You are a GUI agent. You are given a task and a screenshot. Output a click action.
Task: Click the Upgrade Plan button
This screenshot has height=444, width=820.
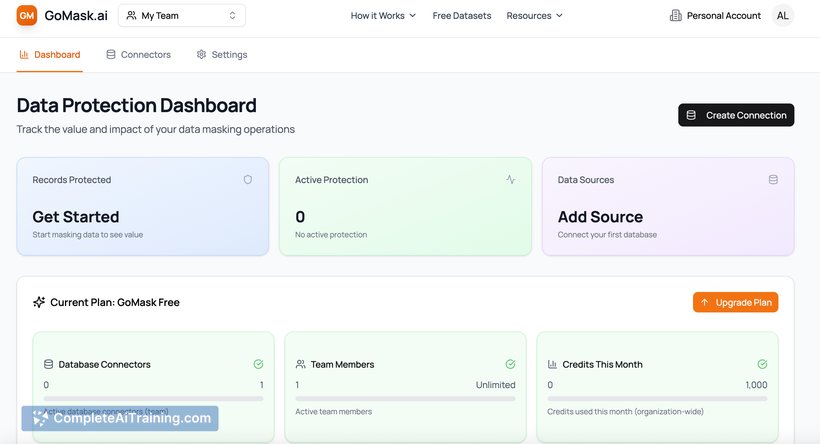pyautogui.click(x=735, y=302)
